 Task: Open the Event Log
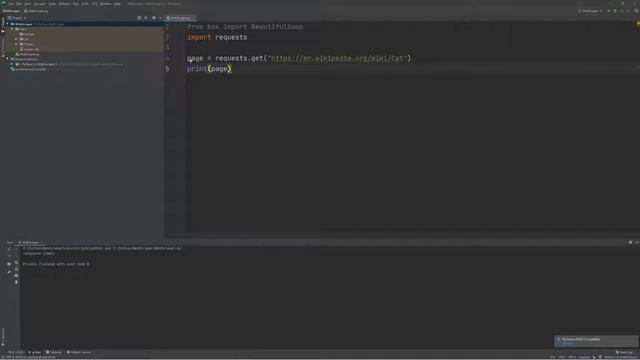pos(624,352)
